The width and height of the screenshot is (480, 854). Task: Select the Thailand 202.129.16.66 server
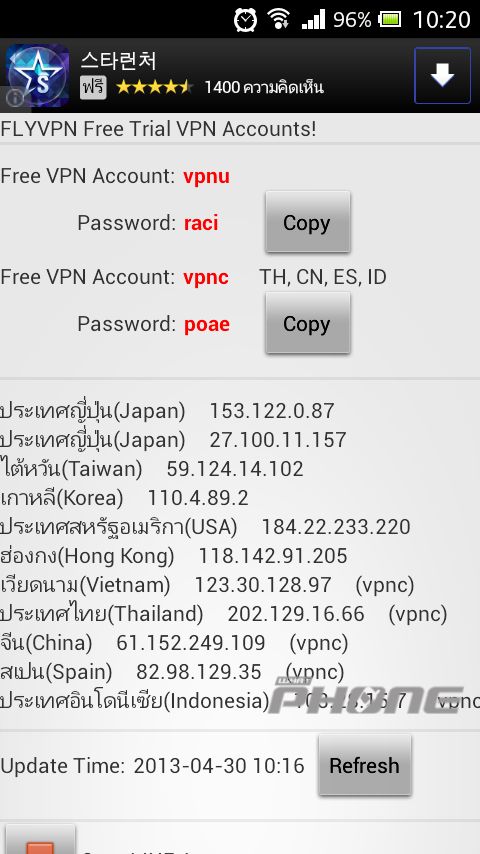point(224,614)
